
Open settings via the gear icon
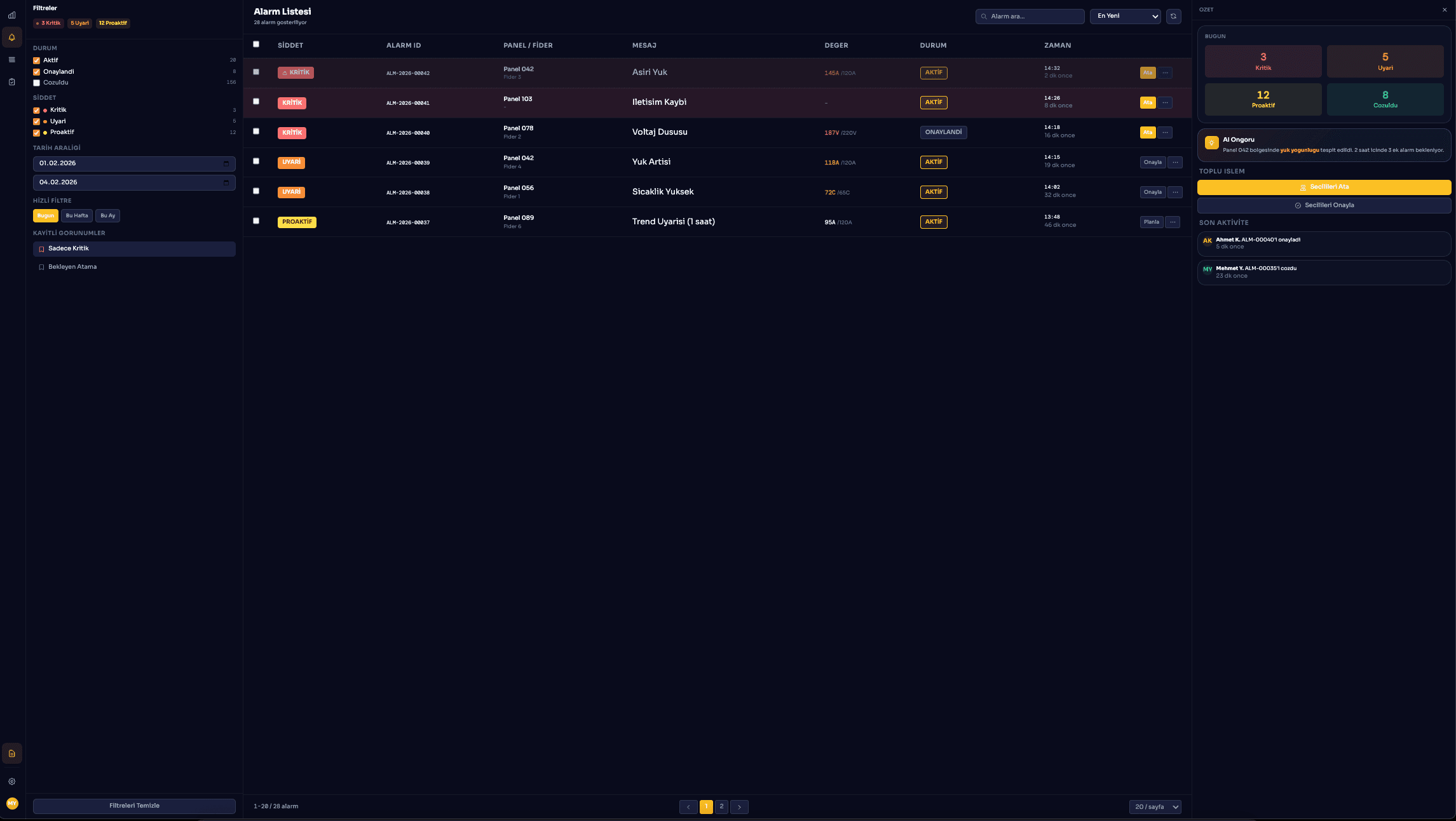point(11,781)
